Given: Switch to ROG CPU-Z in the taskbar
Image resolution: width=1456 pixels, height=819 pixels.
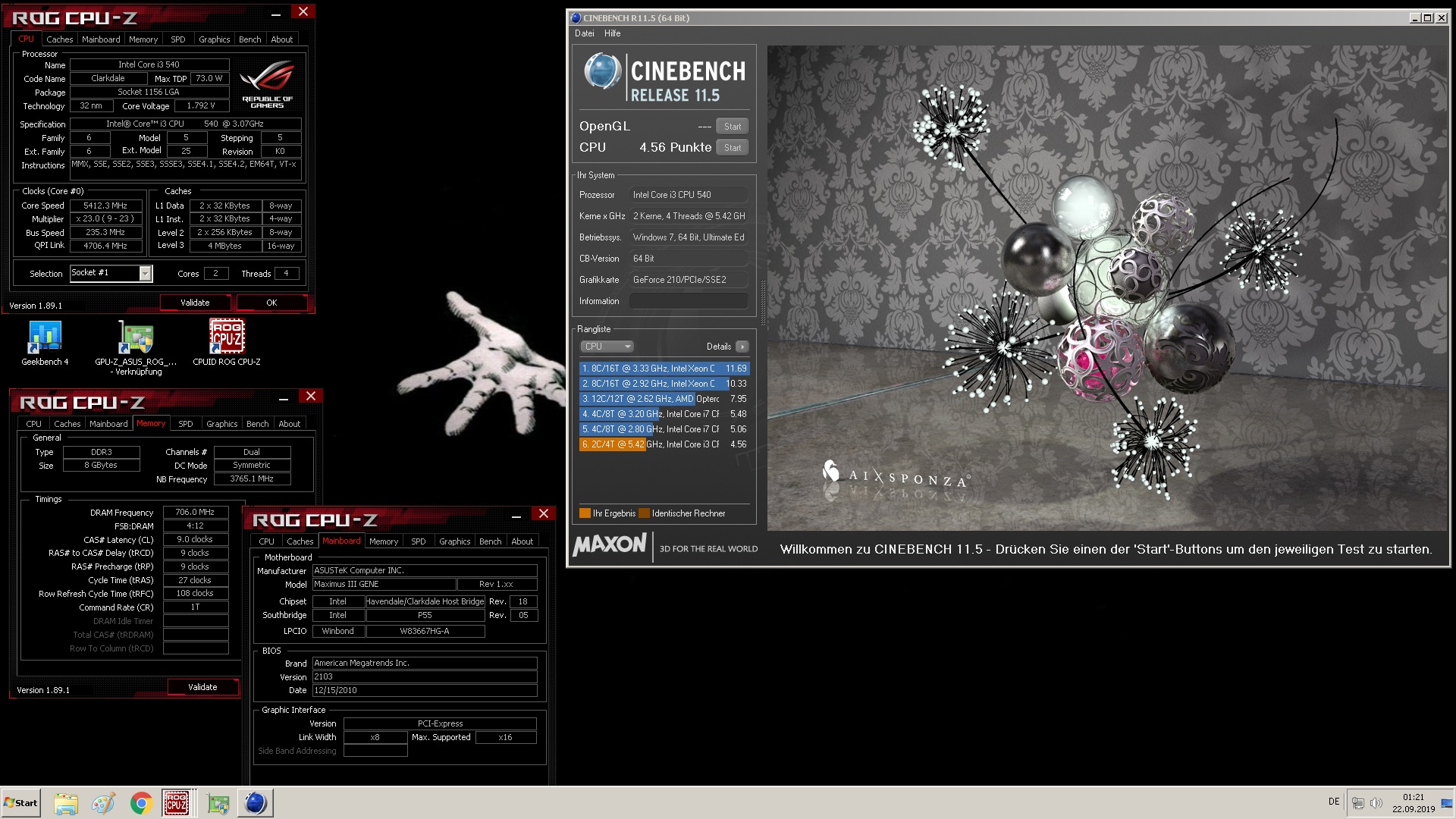Looking at the screenshot, I should click(x=177, y=803).
